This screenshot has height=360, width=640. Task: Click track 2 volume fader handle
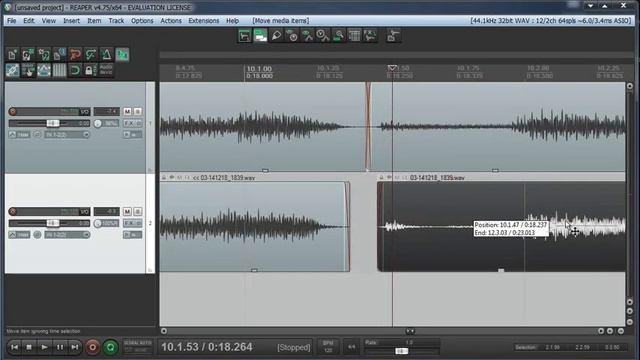[x=52, y=223]
